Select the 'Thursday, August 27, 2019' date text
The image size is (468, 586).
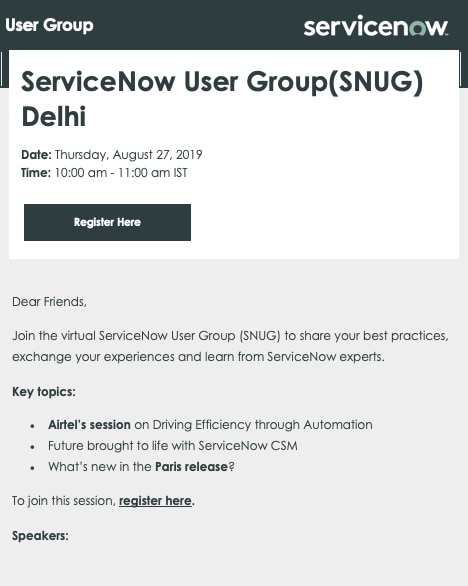pos(129,155)
